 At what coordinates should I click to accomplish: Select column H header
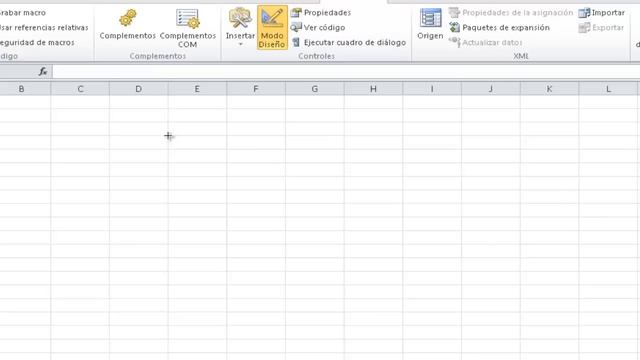[373, 89]
